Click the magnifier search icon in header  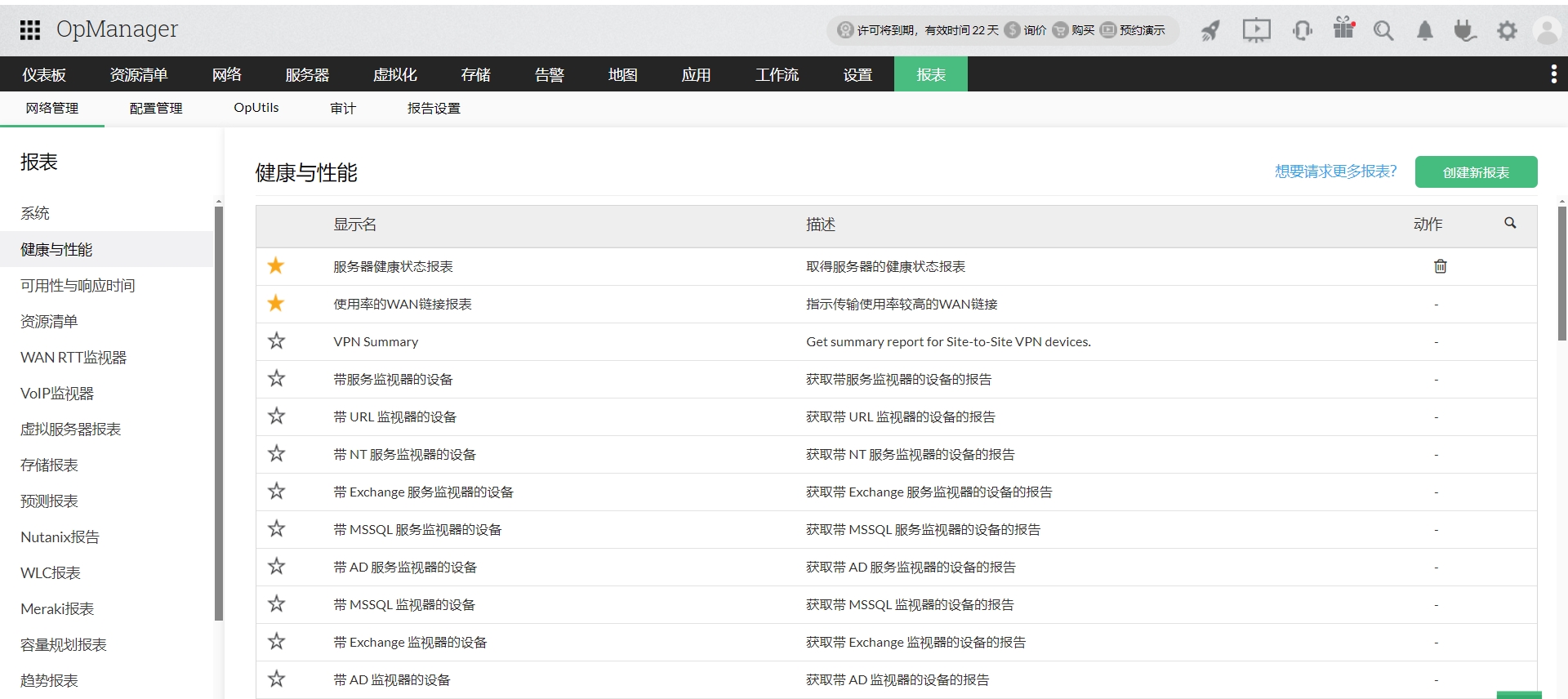tap(1383, 31)
